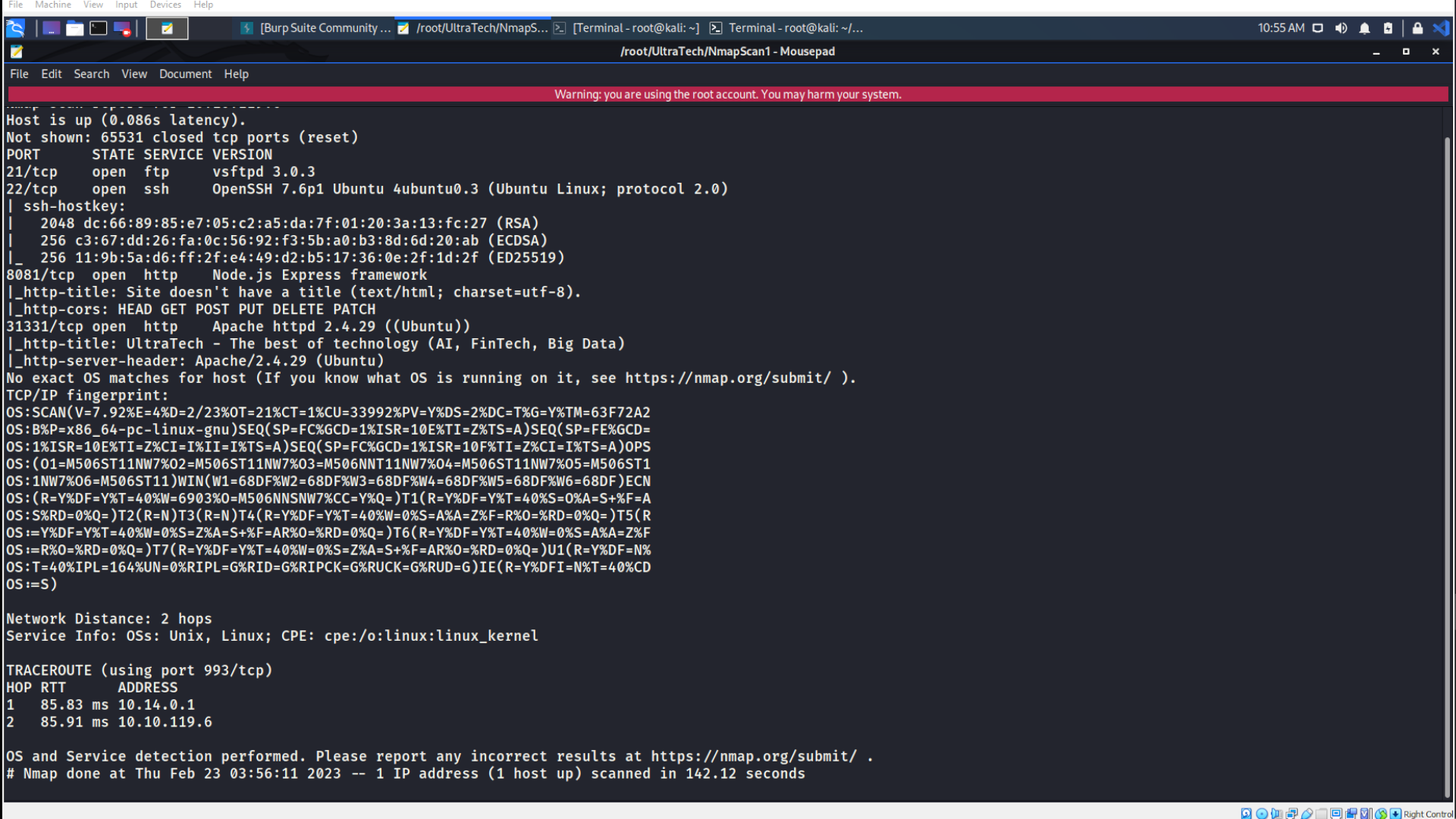This screenshot has height=819, width=1456.
Task: Click the USB devices status icon
Action: (1307, 812)
